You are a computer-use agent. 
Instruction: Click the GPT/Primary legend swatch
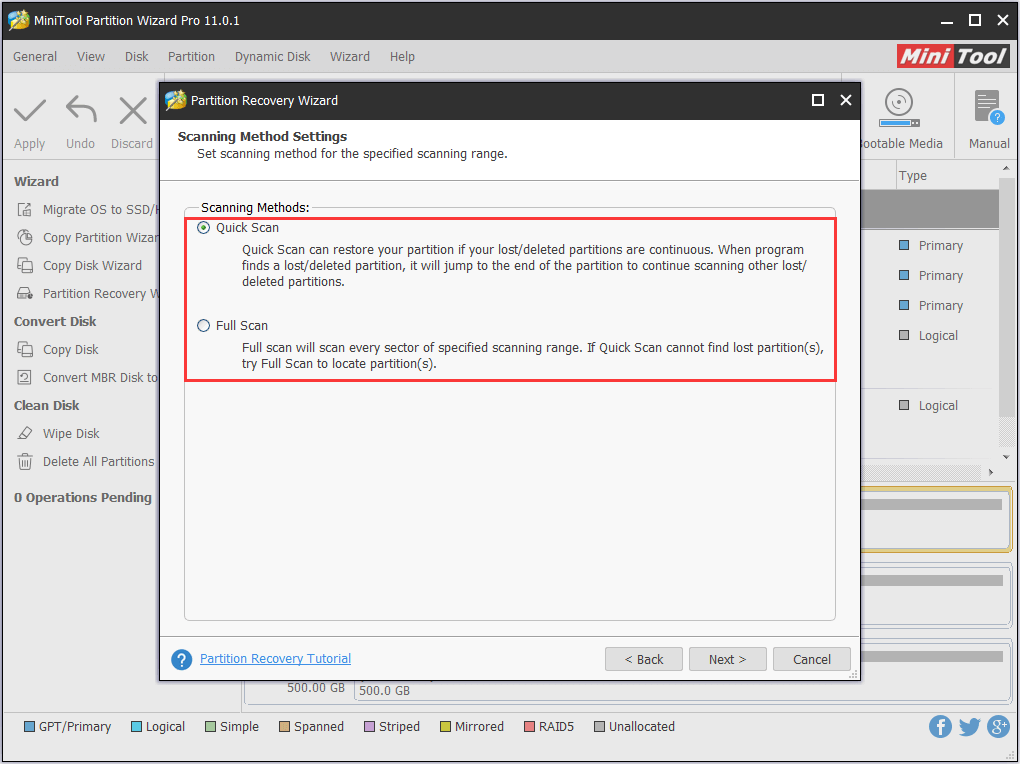click(29, 726)
